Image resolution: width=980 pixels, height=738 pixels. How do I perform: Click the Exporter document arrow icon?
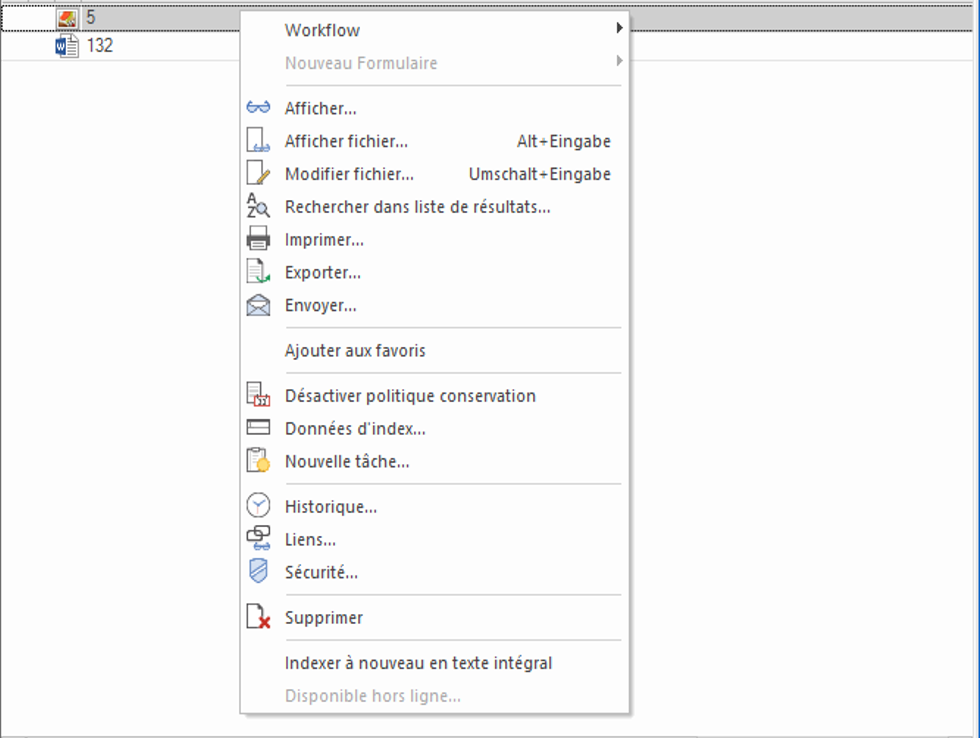coord(258,272)
